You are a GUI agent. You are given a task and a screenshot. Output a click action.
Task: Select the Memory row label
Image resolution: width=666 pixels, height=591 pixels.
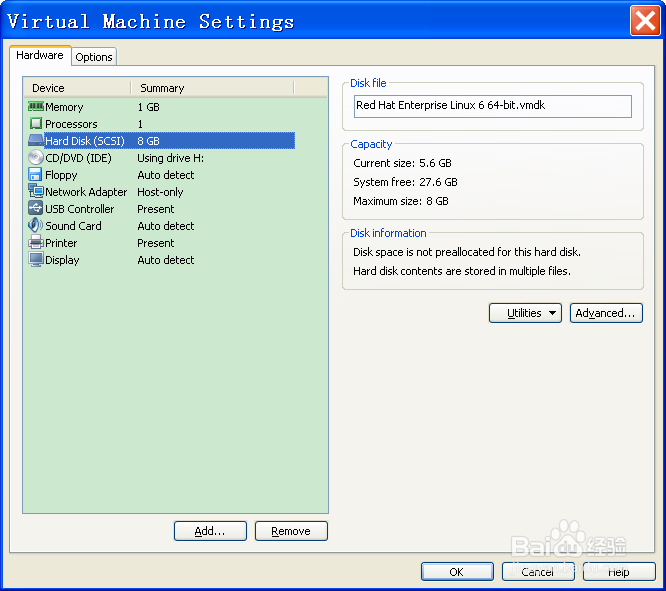point(64,107)
